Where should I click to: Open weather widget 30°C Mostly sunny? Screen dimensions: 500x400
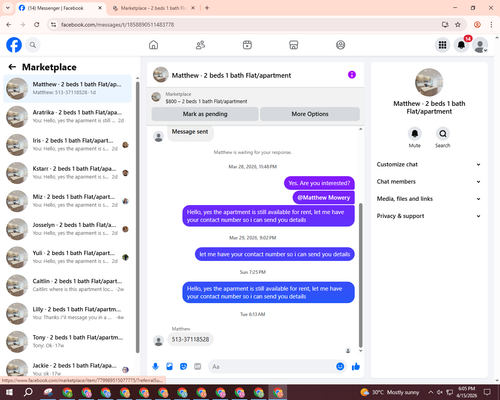coord(389,392)
